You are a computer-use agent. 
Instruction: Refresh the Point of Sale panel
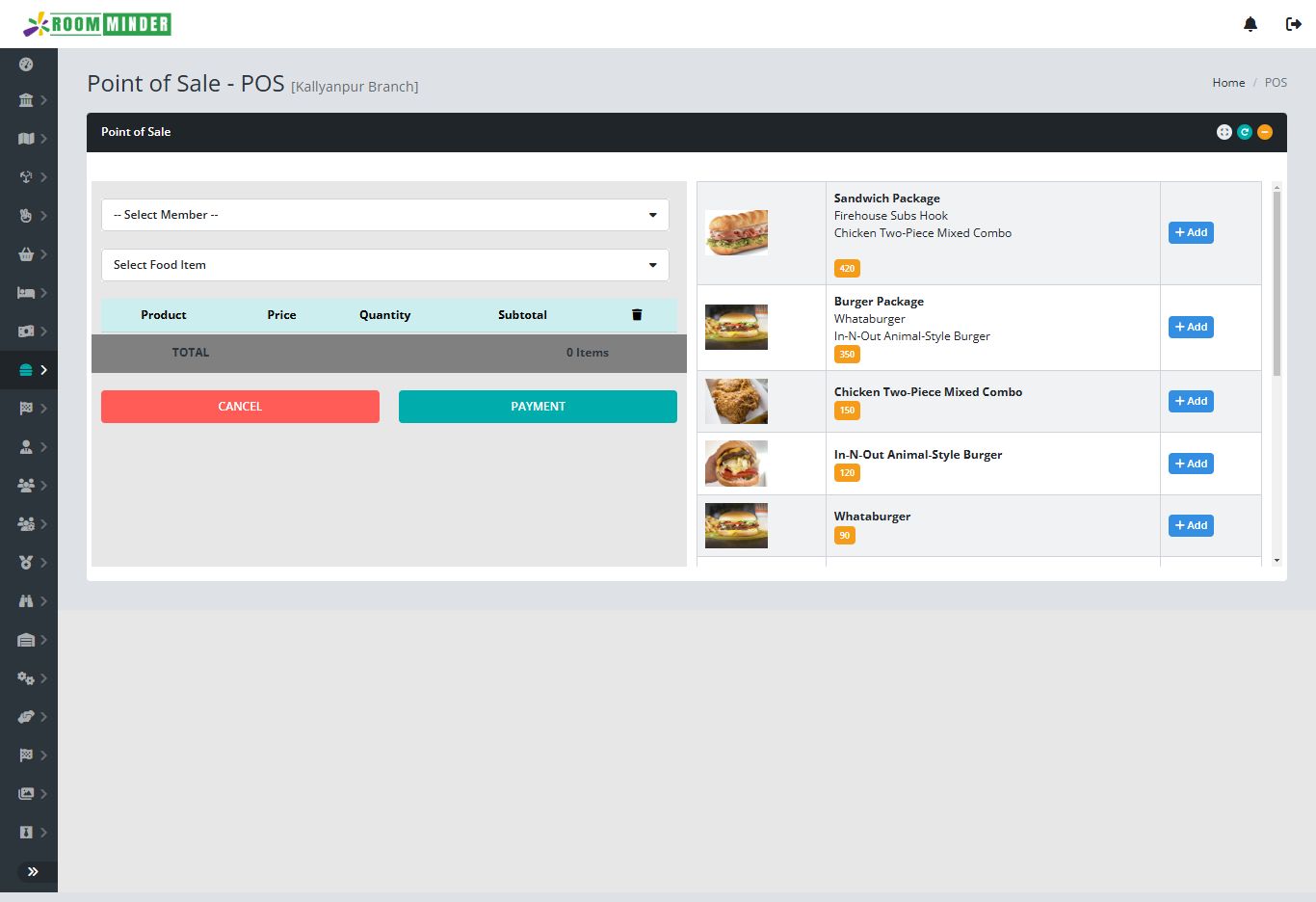click(x=1245, y=132)
